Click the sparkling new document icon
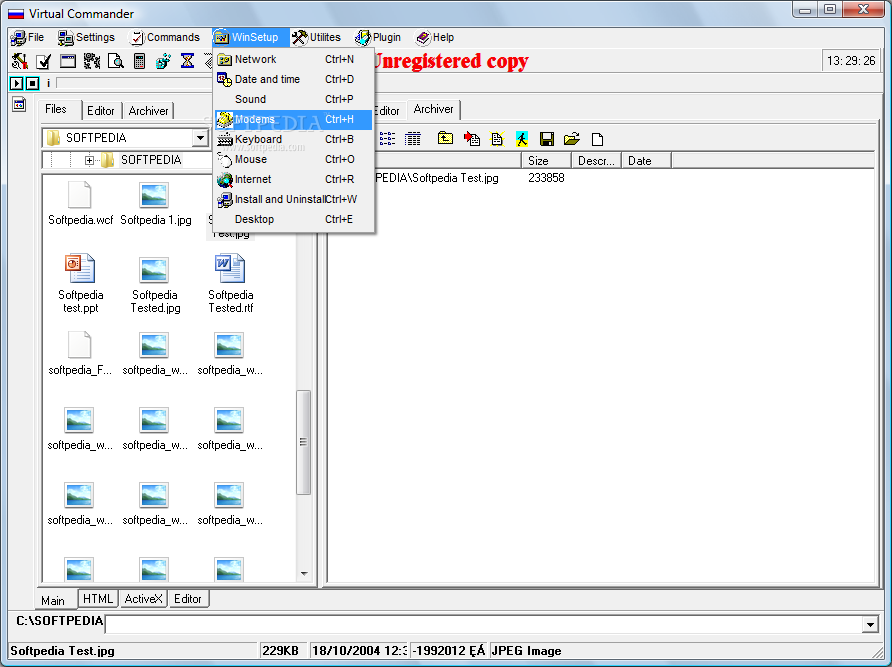Viewport: 892px width, 667px height. (x=497, y=138)
